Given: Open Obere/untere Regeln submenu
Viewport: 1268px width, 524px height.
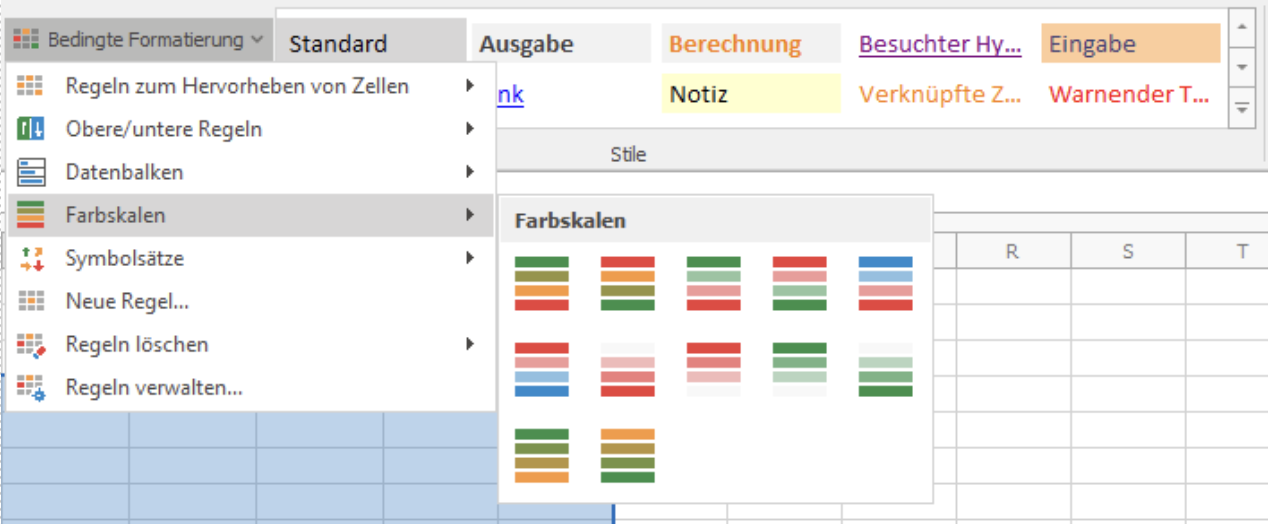Looking at the screenshot, I should click(251, 129).
